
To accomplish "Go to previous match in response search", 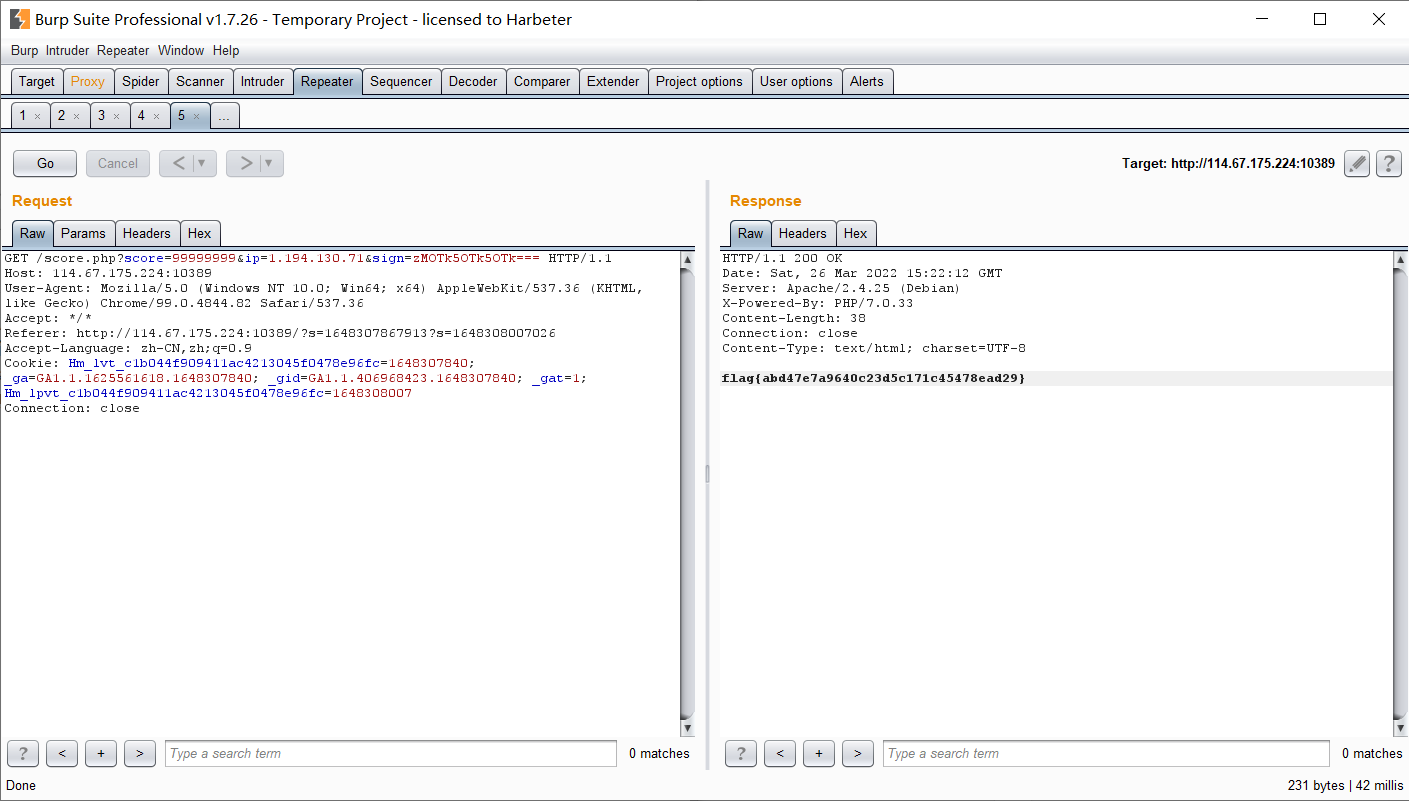I will pyautogui.click(x=780, y=753).
